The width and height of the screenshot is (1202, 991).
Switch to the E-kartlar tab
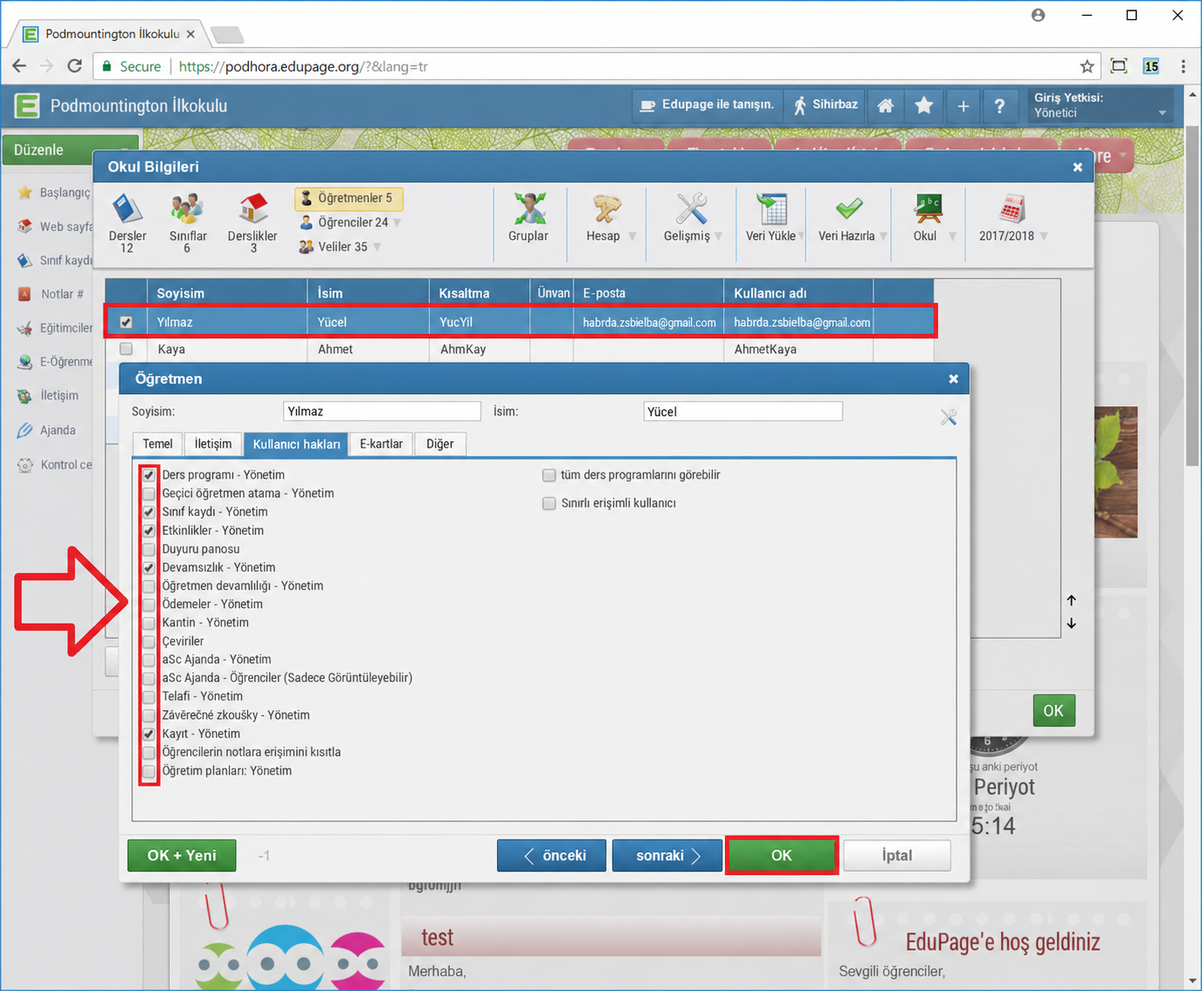tap(381, 444)
